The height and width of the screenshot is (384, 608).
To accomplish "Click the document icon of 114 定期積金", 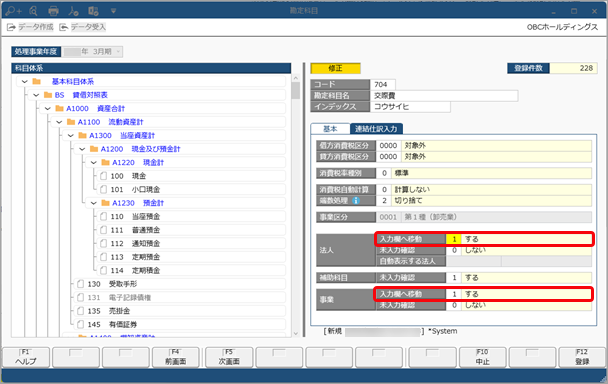I will 104,270.
